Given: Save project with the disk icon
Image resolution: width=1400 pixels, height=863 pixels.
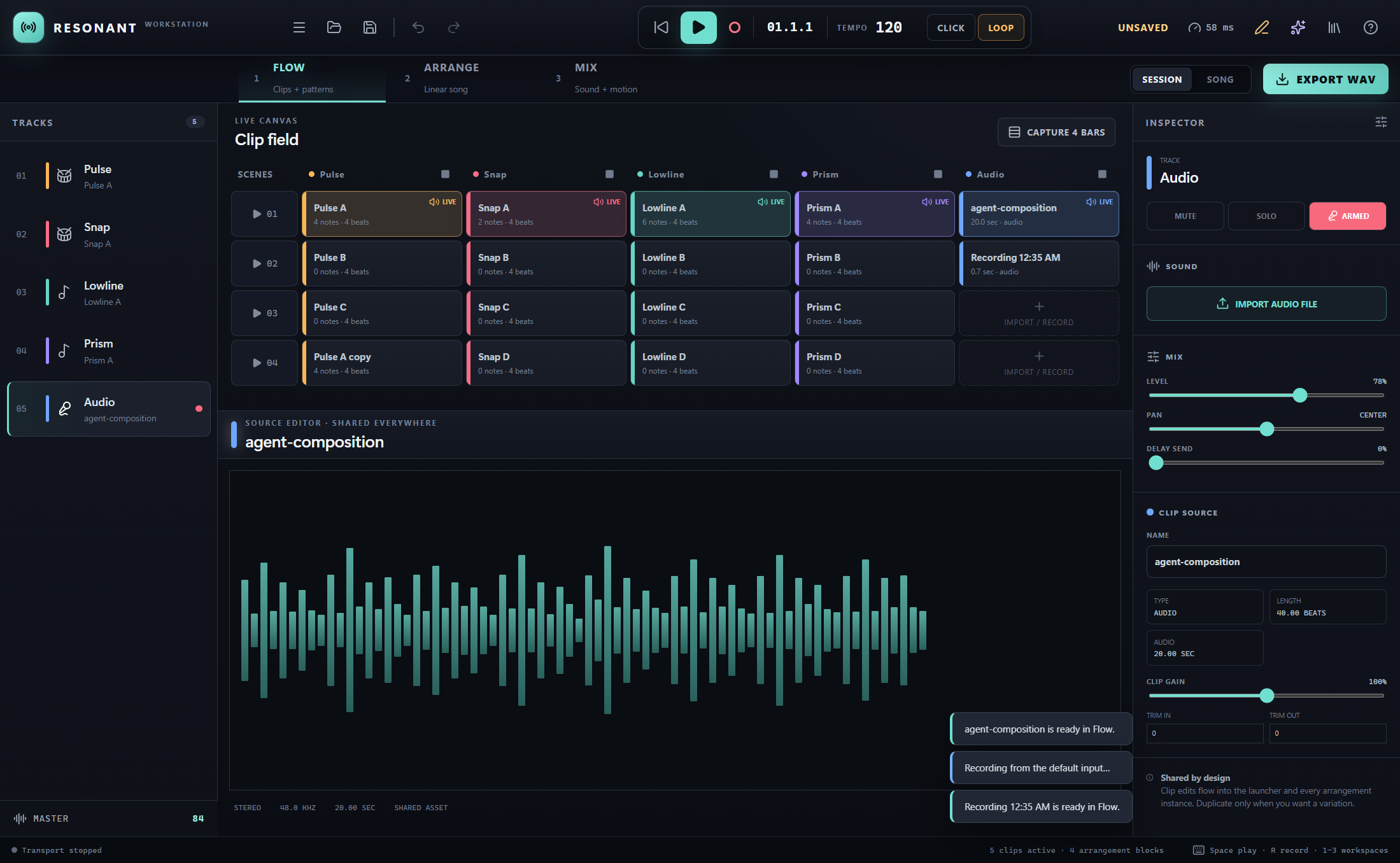Looking at the screenshot, I should [370, 27].
